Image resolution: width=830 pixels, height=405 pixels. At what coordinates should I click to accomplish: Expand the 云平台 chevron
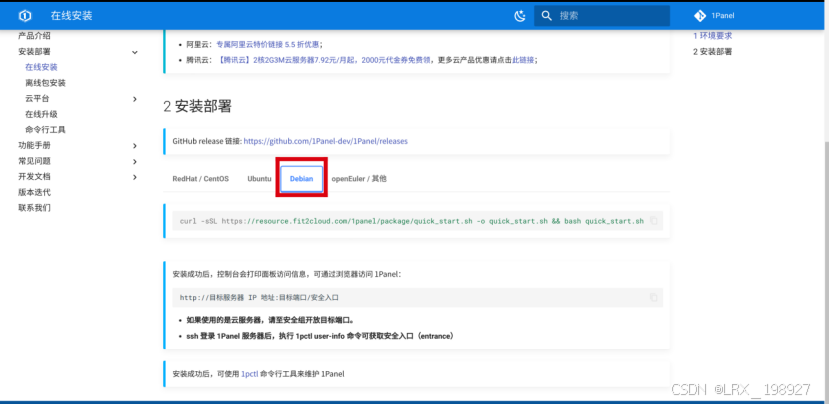135,99
